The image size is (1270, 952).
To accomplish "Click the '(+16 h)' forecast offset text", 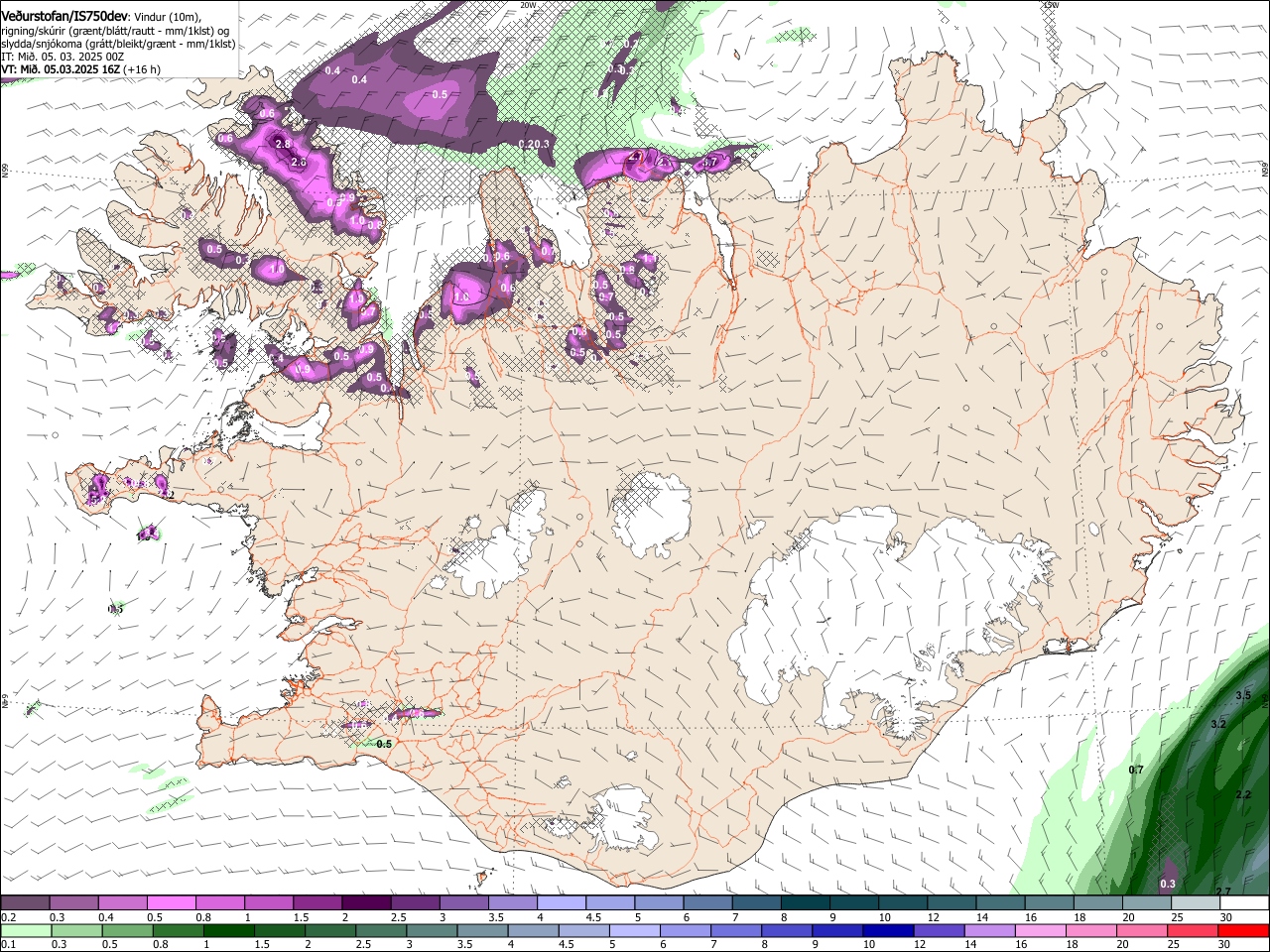I will (142, 69).
